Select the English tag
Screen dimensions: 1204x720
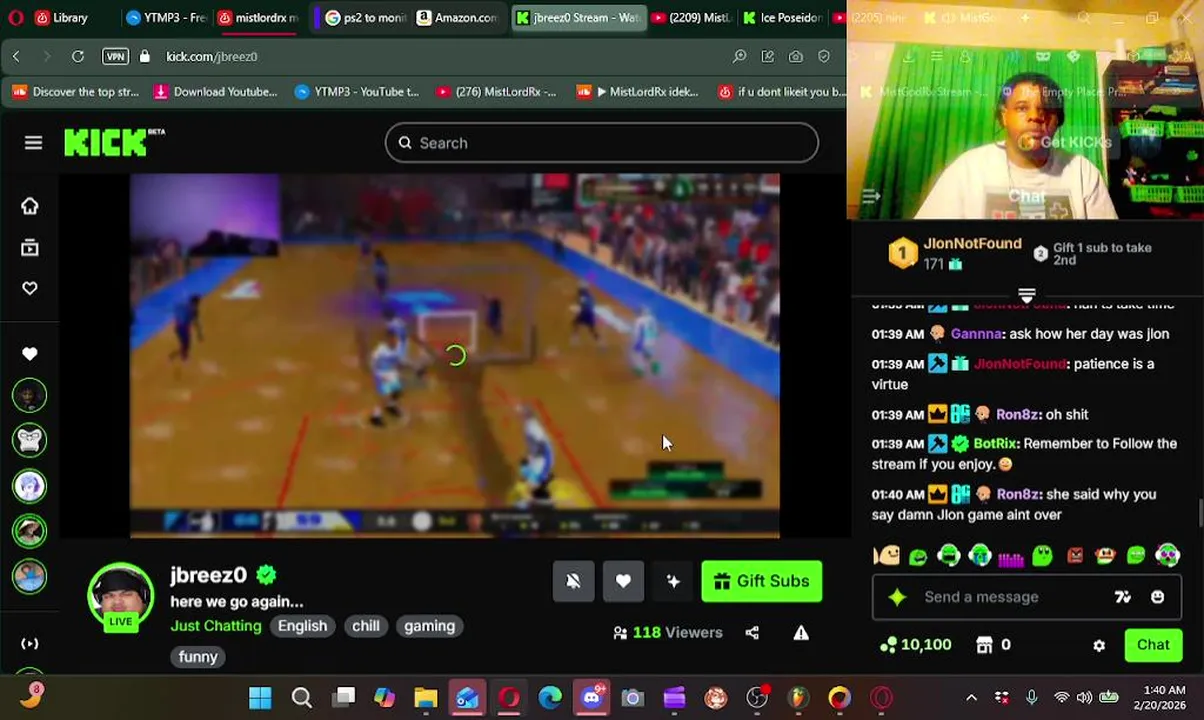pos(302,626)
